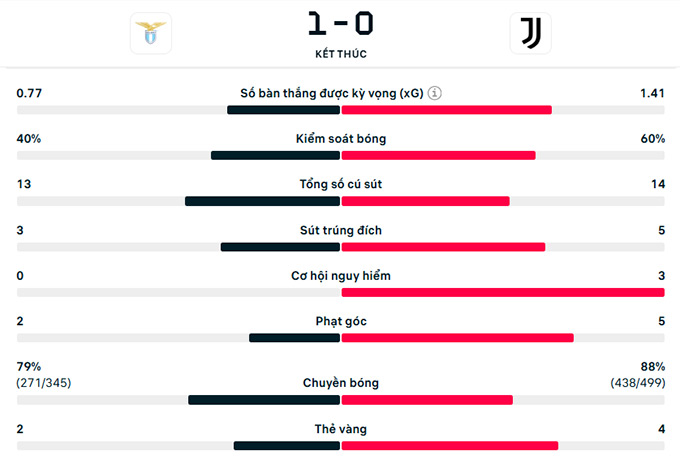Click the dark Lazio xG bar

coord(284,109)
